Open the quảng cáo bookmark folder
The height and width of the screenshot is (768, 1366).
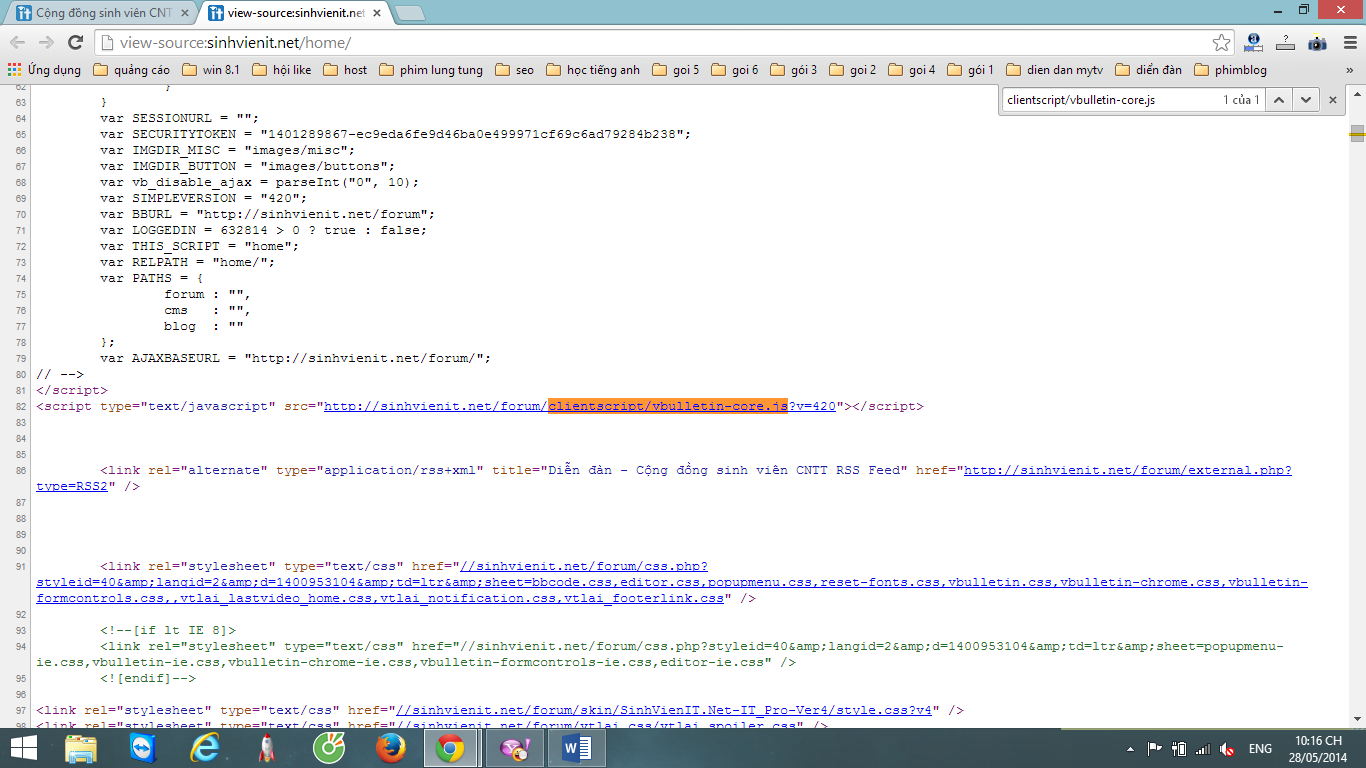131,70
